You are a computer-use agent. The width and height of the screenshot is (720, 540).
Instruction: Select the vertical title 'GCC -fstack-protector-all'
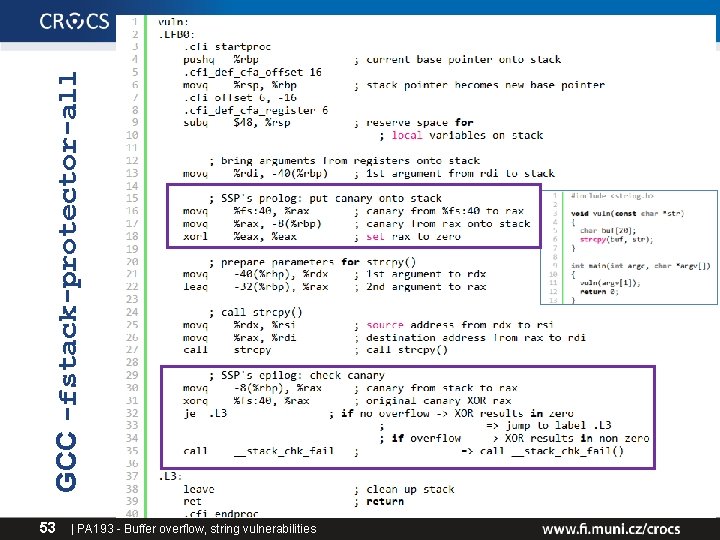click(67, 281)
